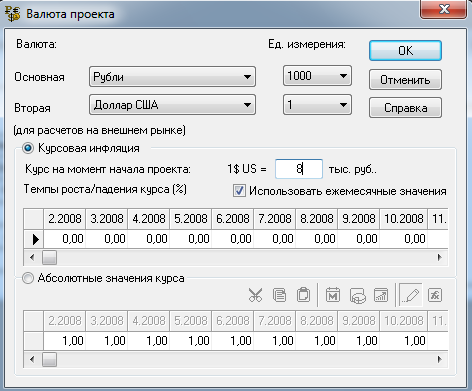Click the monthly calendar M icon
The height and width of the screenshot is (391, 472).
pos(332,295)
